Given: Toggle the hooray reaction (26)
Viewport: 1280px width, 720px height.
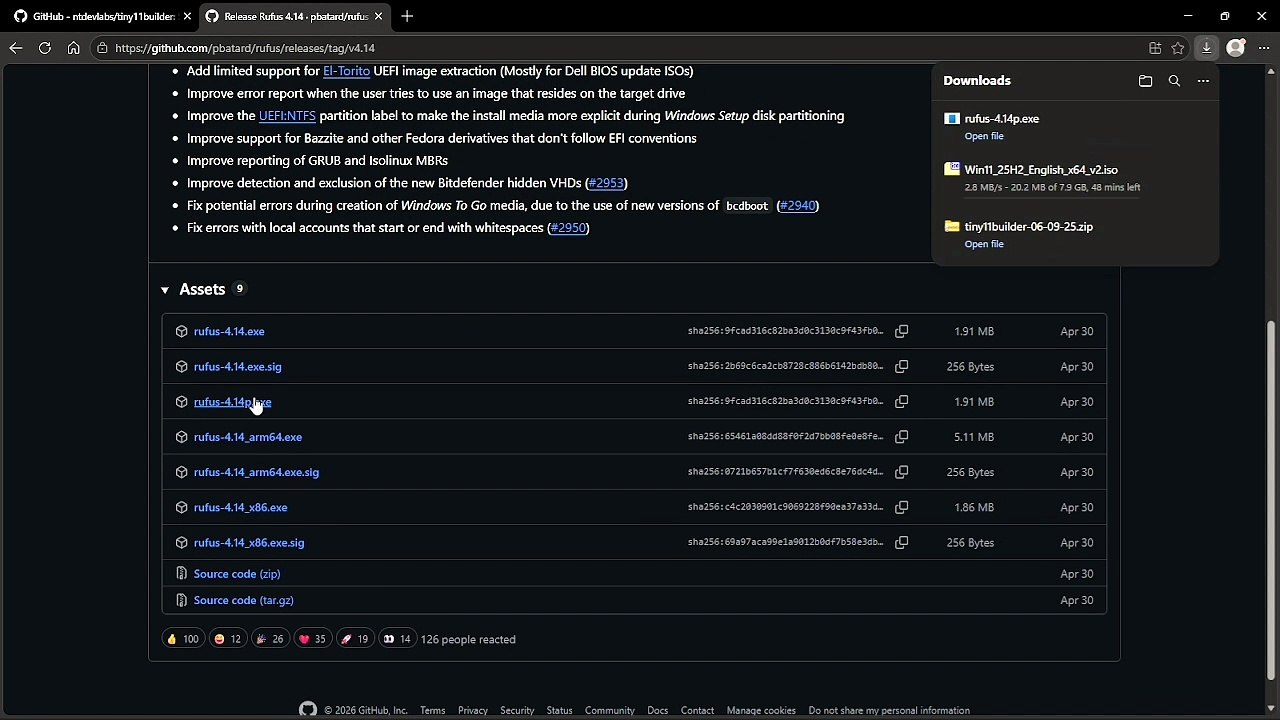Looking at the screenshot, I should (x=270, y=639).
